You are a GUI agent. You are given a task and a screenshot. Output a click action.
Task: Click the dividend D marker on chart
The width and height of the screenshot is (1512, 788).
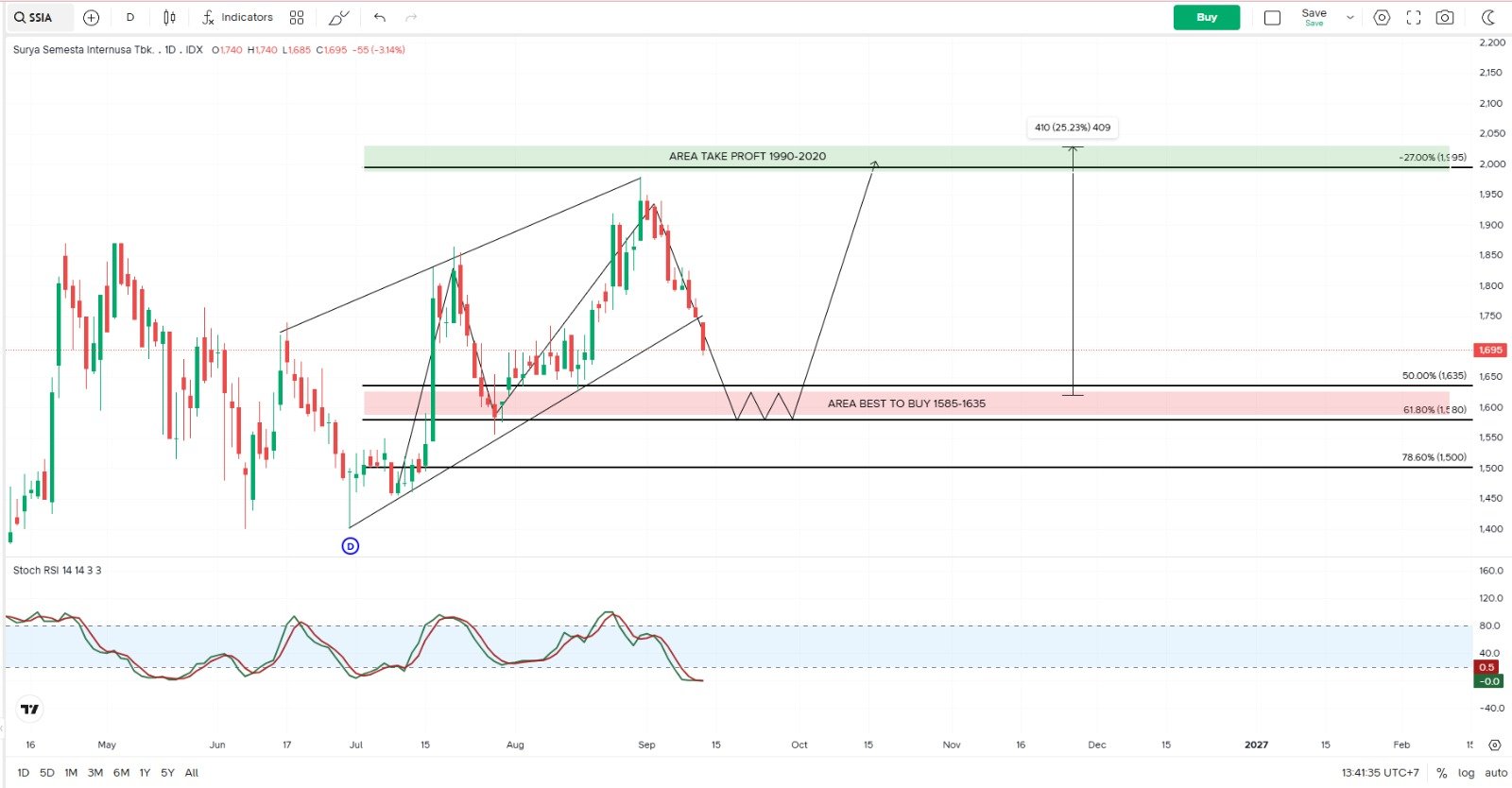pos(351,546)
